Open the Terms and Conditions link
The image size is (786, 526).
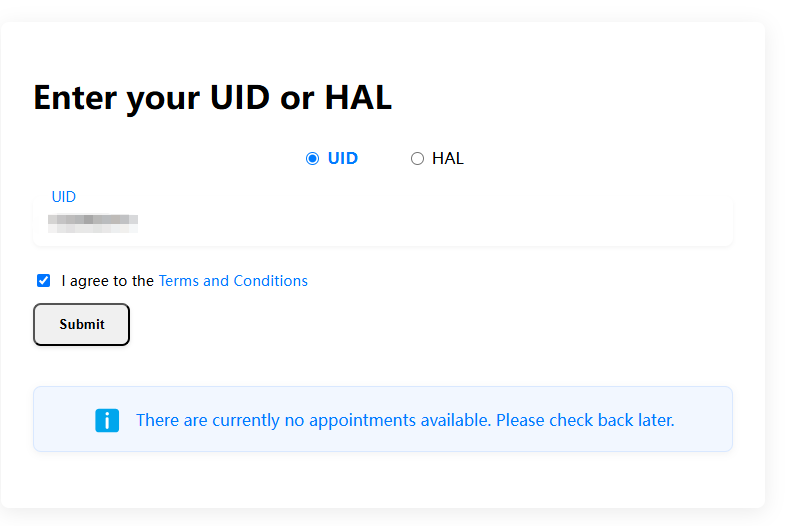pyautogui.click(x=232, y=281)
